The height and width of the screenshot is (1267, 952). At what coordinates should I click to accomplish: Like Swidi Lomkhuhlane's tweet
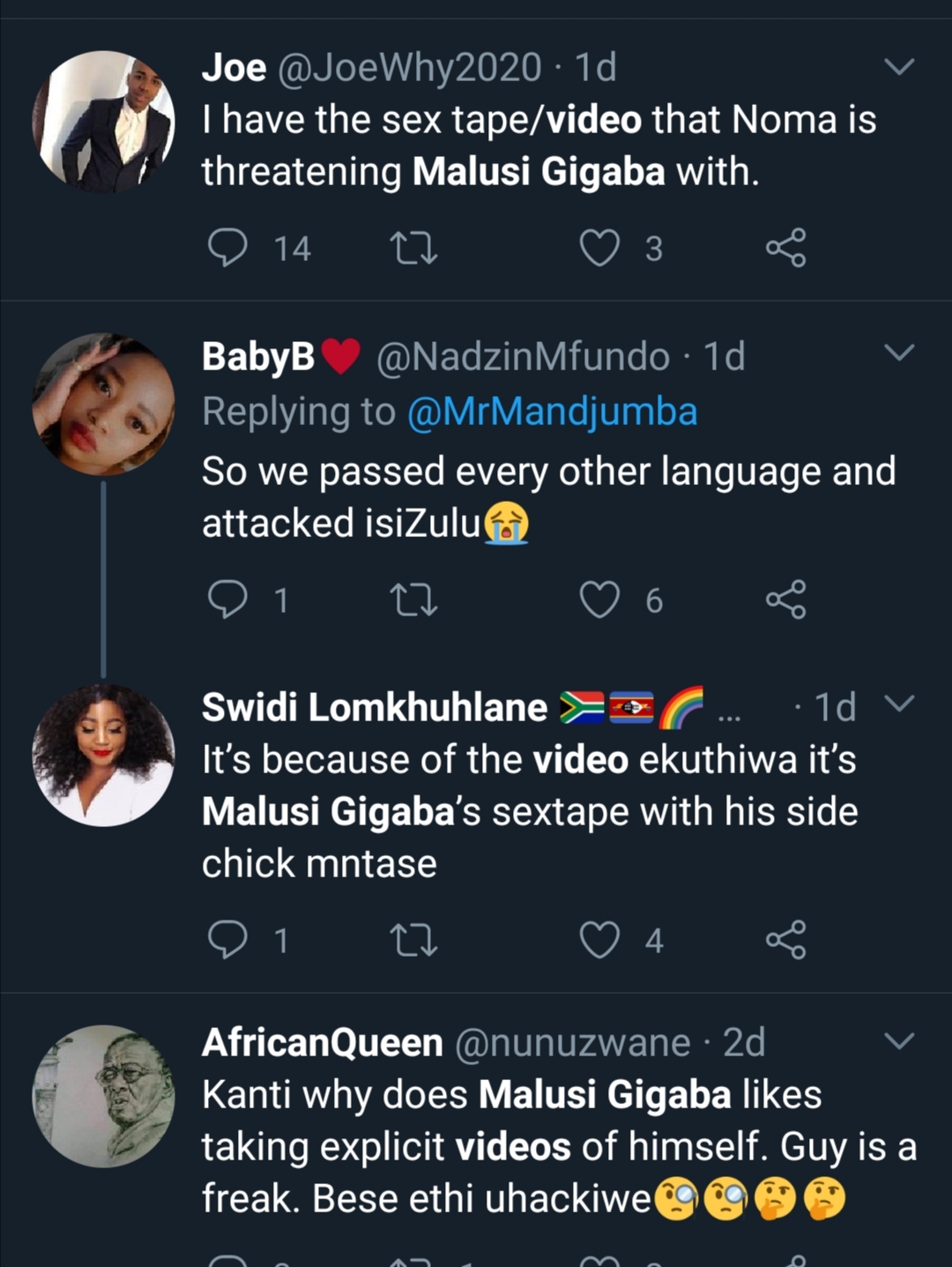pos(599,940)
